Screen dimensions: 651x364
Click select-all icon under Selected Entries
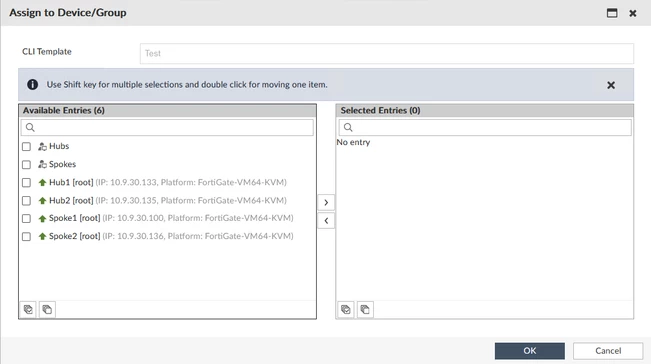pos(346,310)
